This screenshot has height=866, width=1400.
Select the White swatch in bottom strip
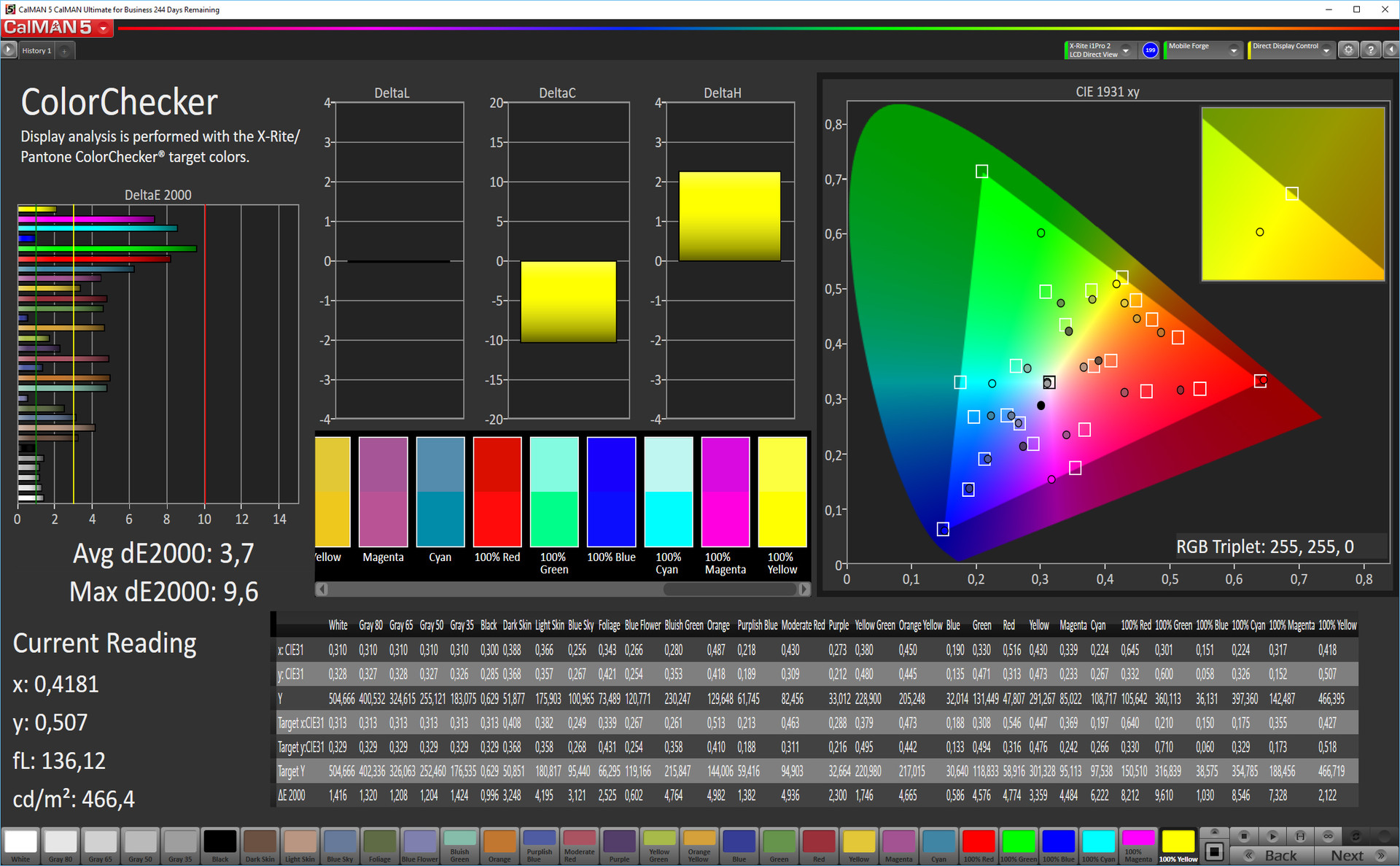click(20, 846)
